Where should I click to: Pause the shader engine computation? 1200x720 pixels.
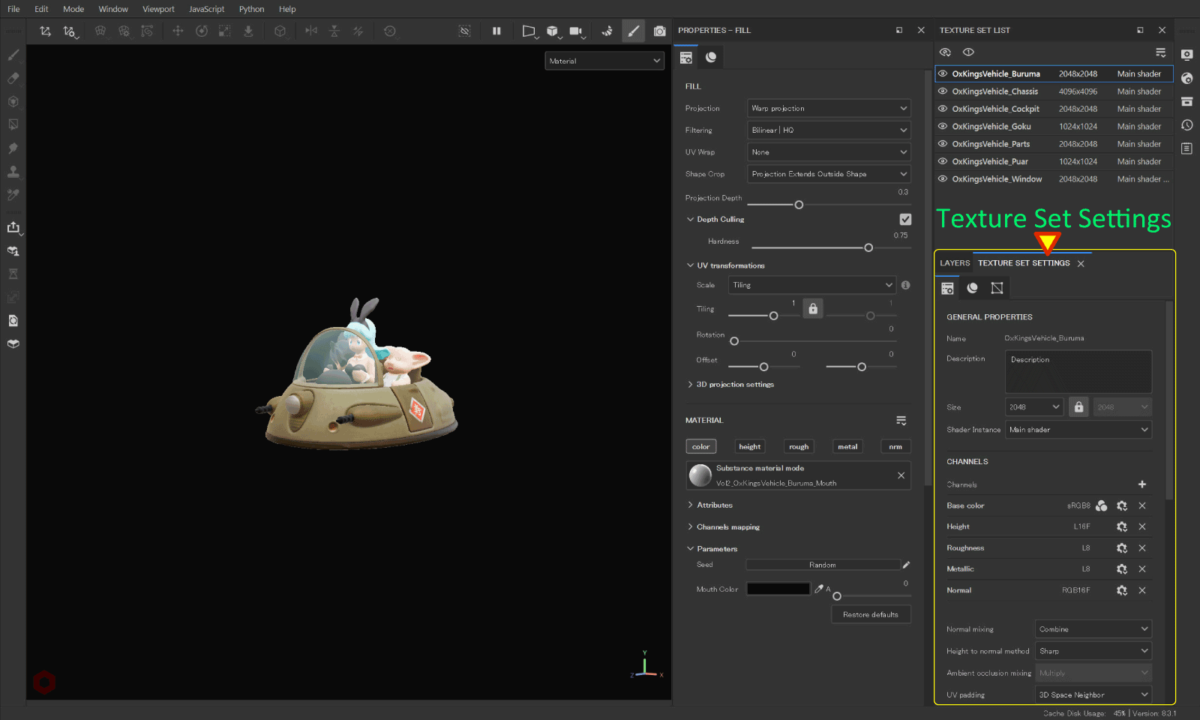coord(496,31)
